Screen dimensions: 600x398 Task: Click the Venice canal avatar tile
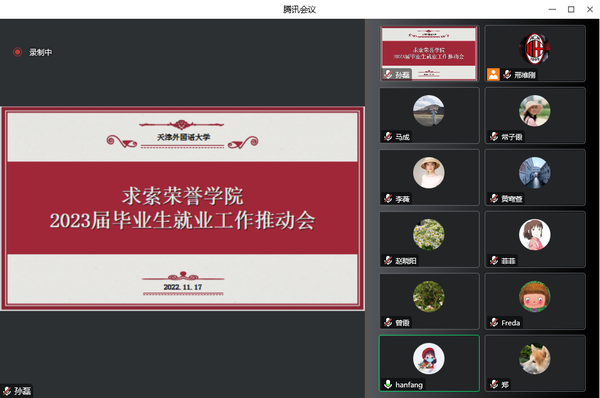(535, 177)
